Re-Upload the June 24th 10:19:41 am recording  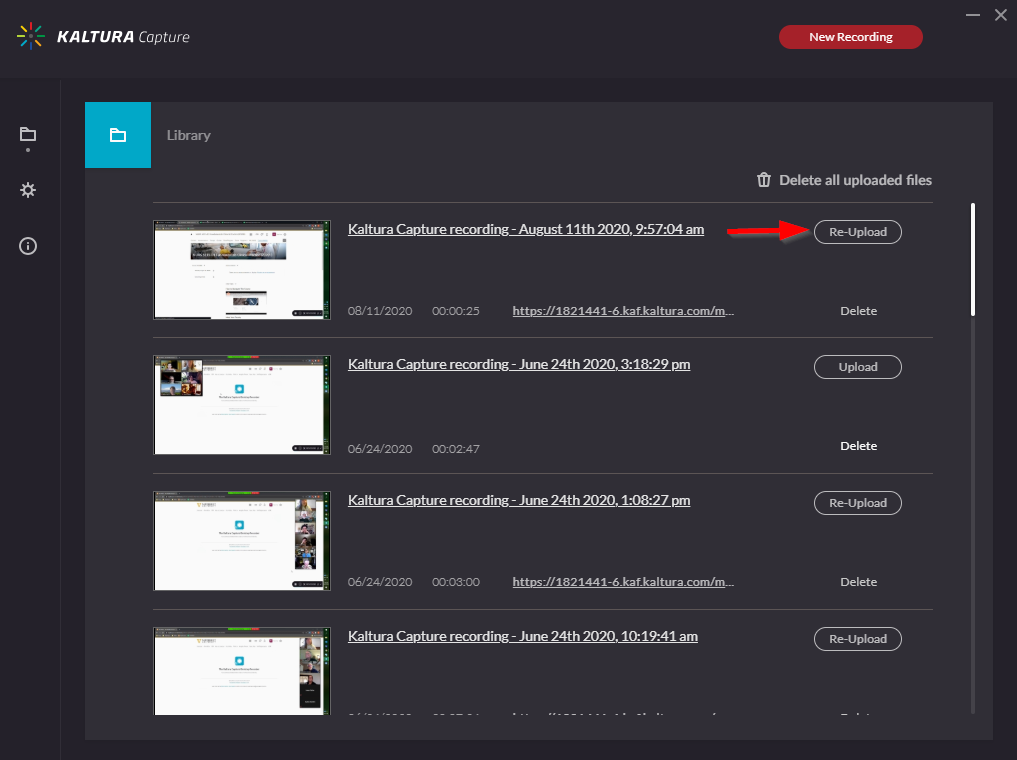pyautogui.click(x=857, y=639)
